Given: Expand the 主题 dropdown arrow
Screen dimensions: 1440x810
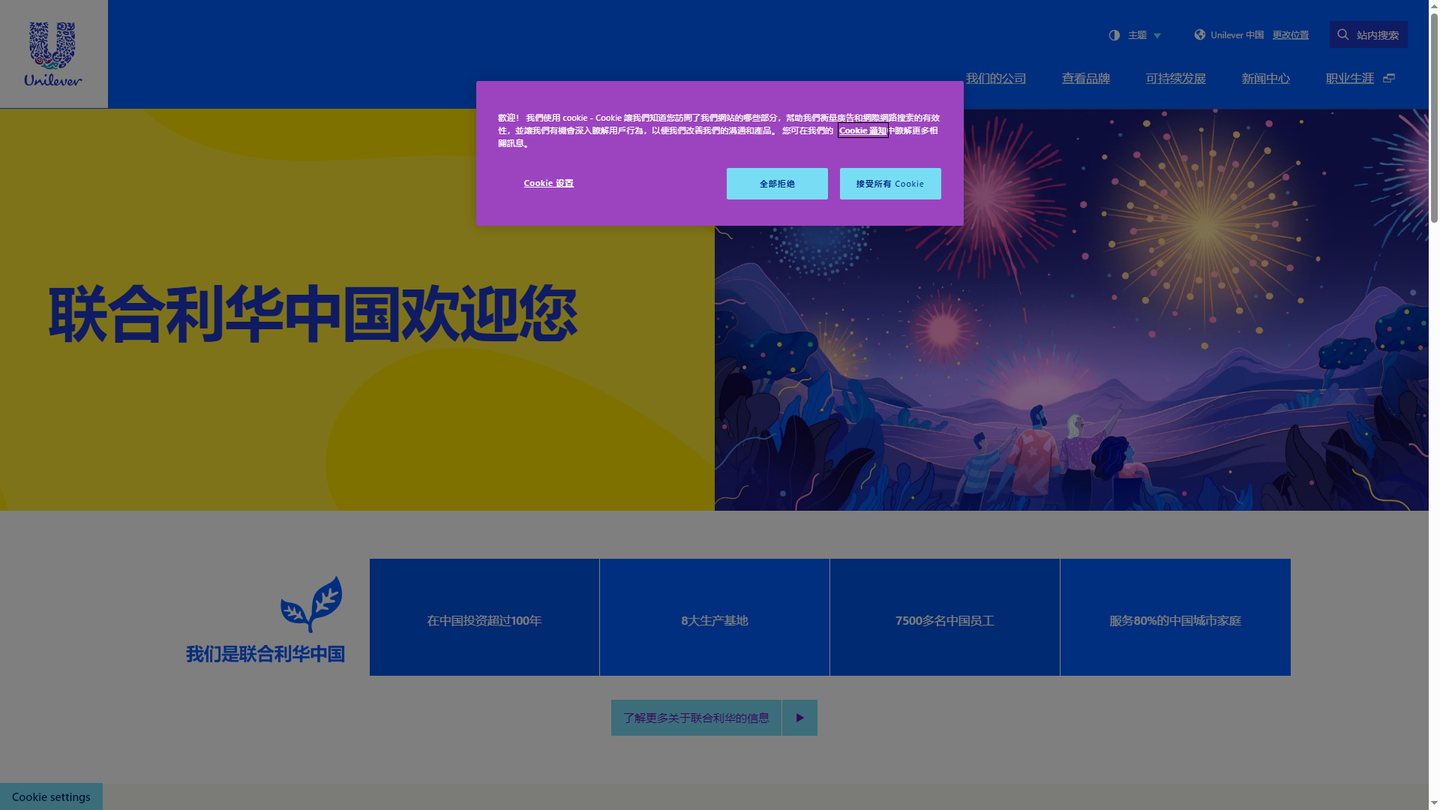Looking at the screenshot, I should pyautogui.click(x=1157, y=36).
